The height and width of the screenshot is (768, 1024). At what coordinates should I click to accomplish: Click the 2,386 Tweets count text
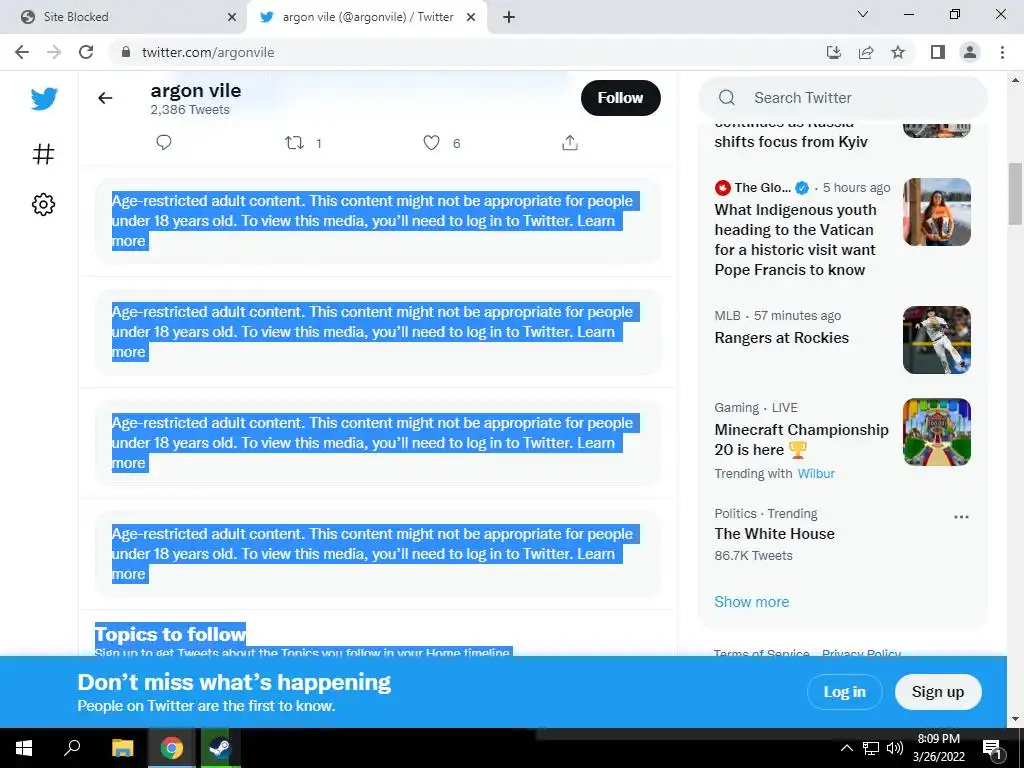(x=190, y=110)
